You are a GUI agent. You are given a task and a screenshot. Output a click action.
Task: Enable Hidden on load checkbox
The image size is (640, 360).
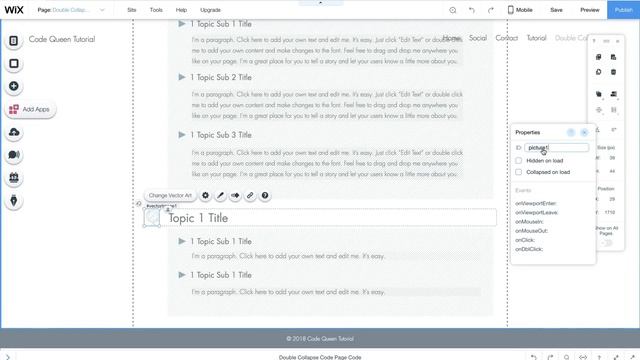click(518, 160)
